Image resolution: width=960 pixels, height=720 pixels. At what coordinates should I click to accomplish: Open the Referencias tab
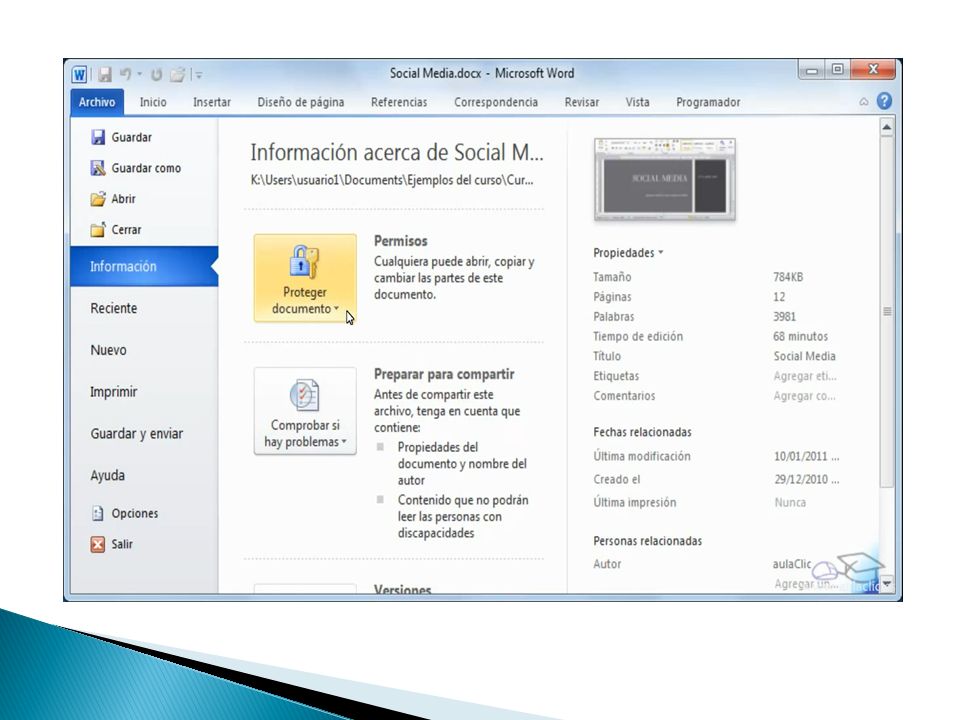pyautogui.click(x=399, y=102)
